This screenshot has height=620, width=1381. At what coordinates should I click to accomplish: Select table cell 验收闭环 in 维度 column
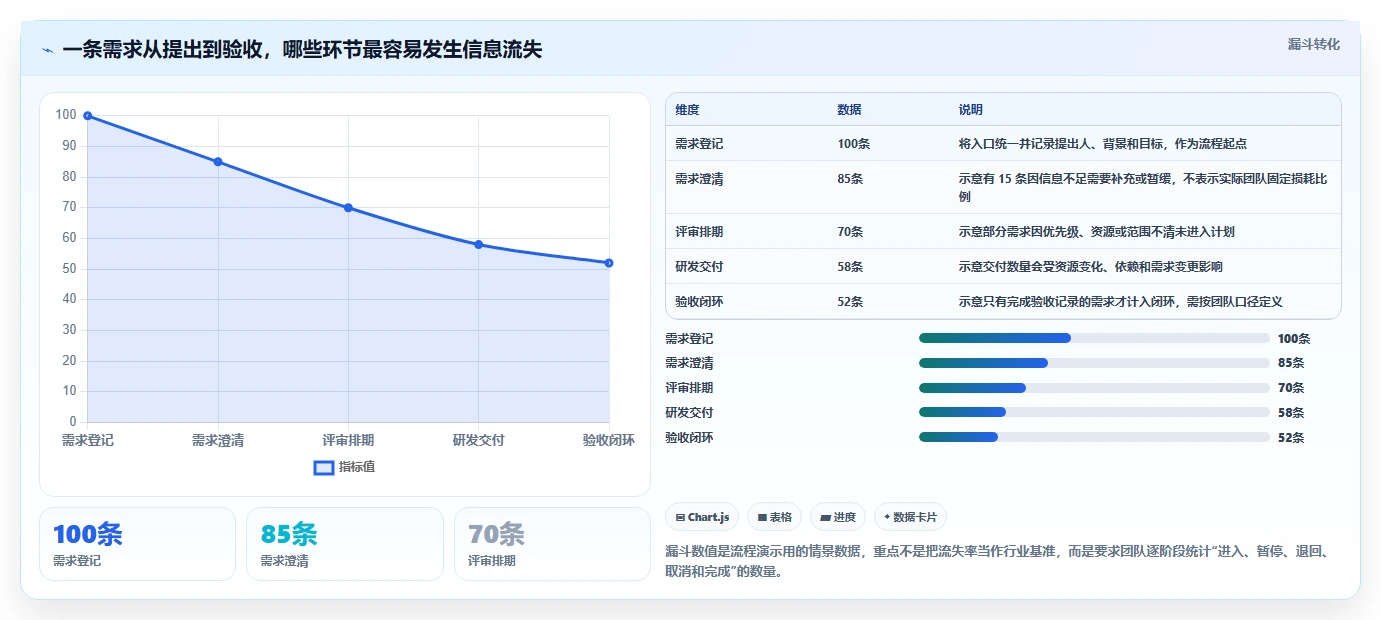click(x=700, y=302)
